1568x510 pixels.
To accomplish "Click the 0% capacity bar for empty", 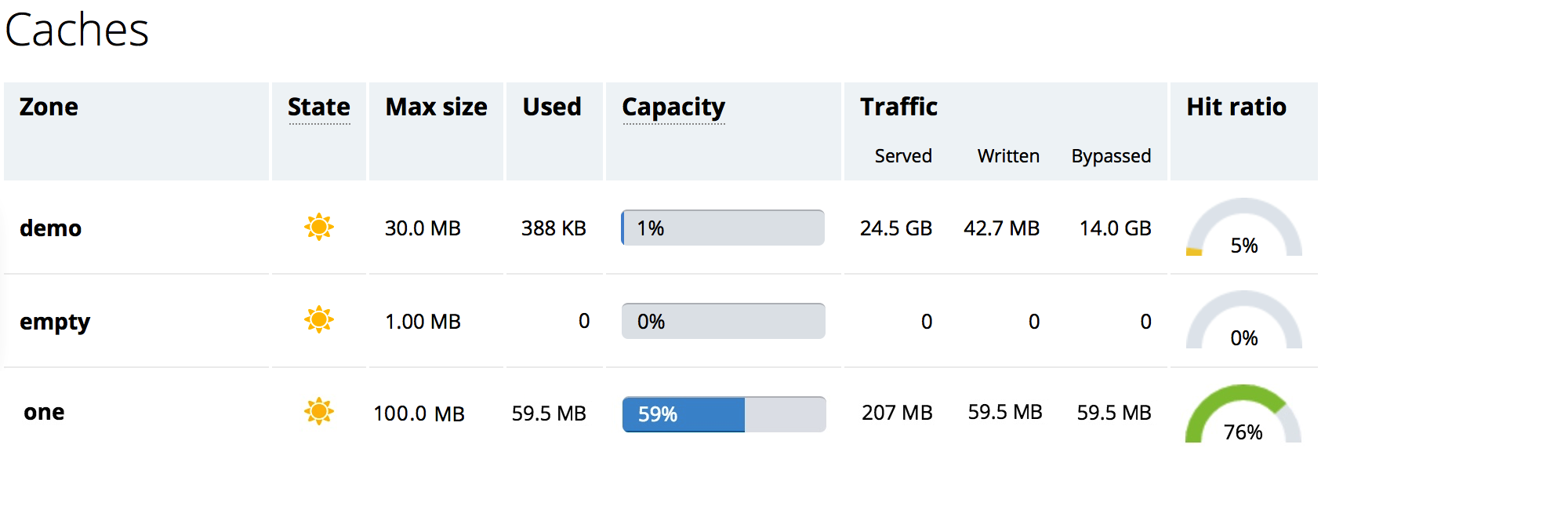I will [724, 321].
